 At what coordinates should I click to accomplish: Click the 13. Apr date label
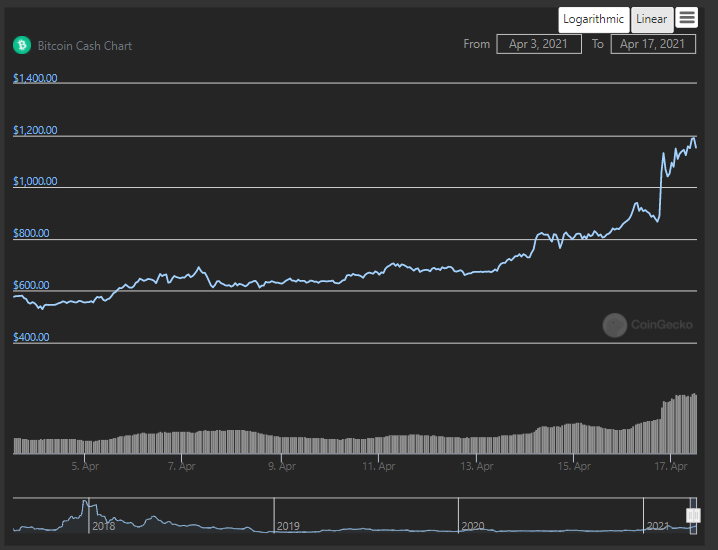click(x=477, y=466)
